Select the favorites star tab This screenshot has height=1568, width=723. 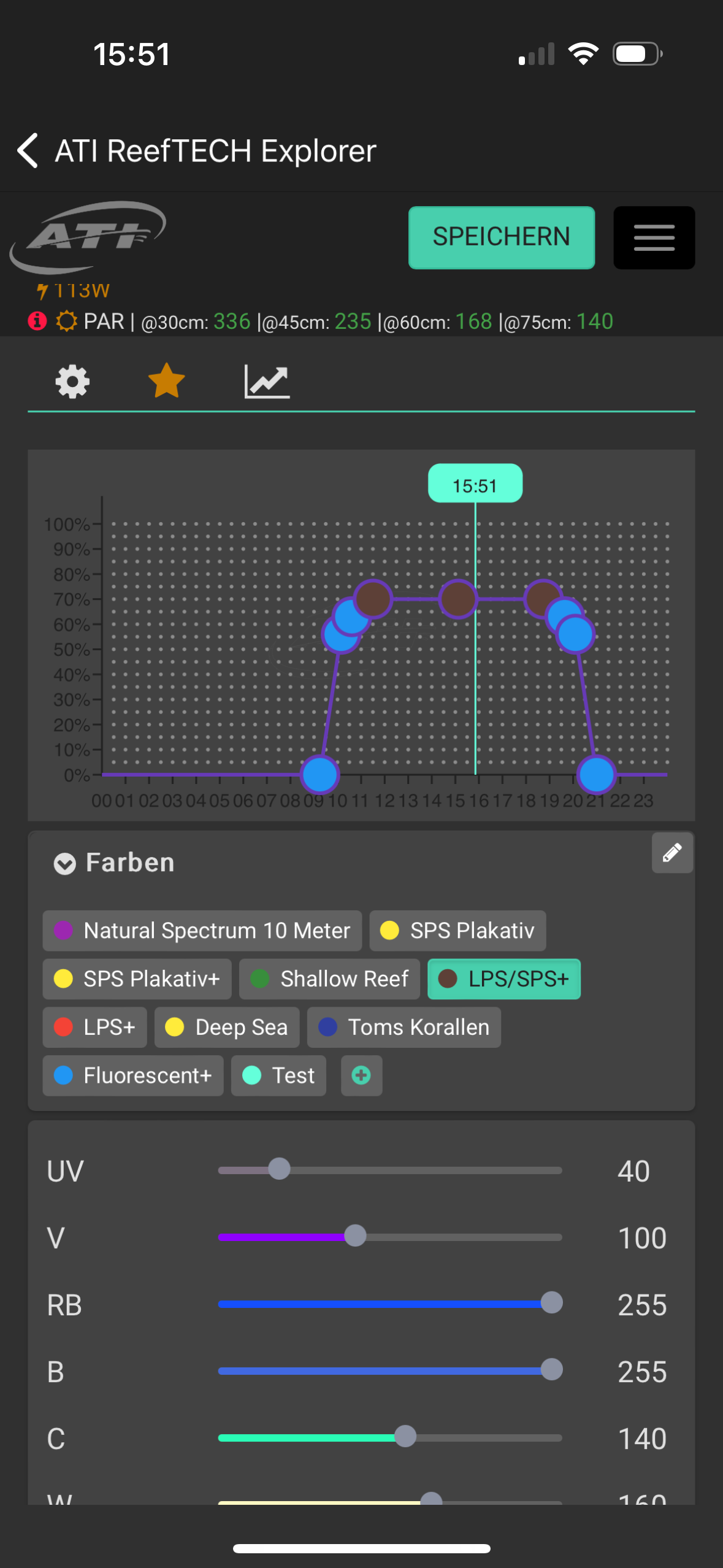point(166,382)
